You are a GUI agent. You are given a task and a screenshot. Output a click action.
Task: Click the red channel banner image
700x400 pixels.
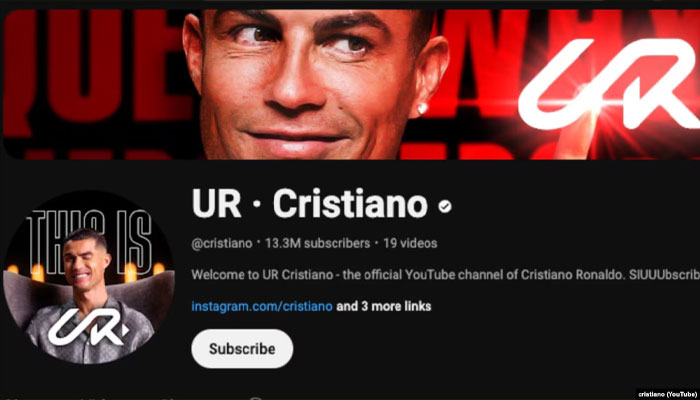[x=351, y=84]
